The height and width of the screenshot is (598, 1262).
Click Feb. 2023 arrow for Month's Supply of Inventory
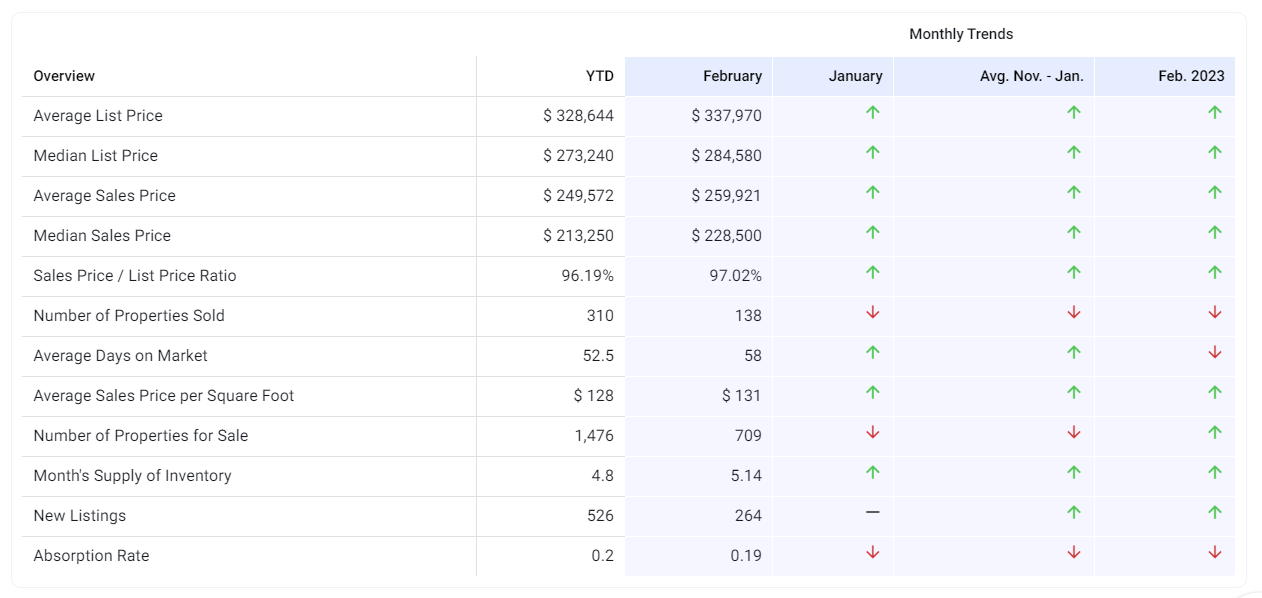click(1214, 473)
